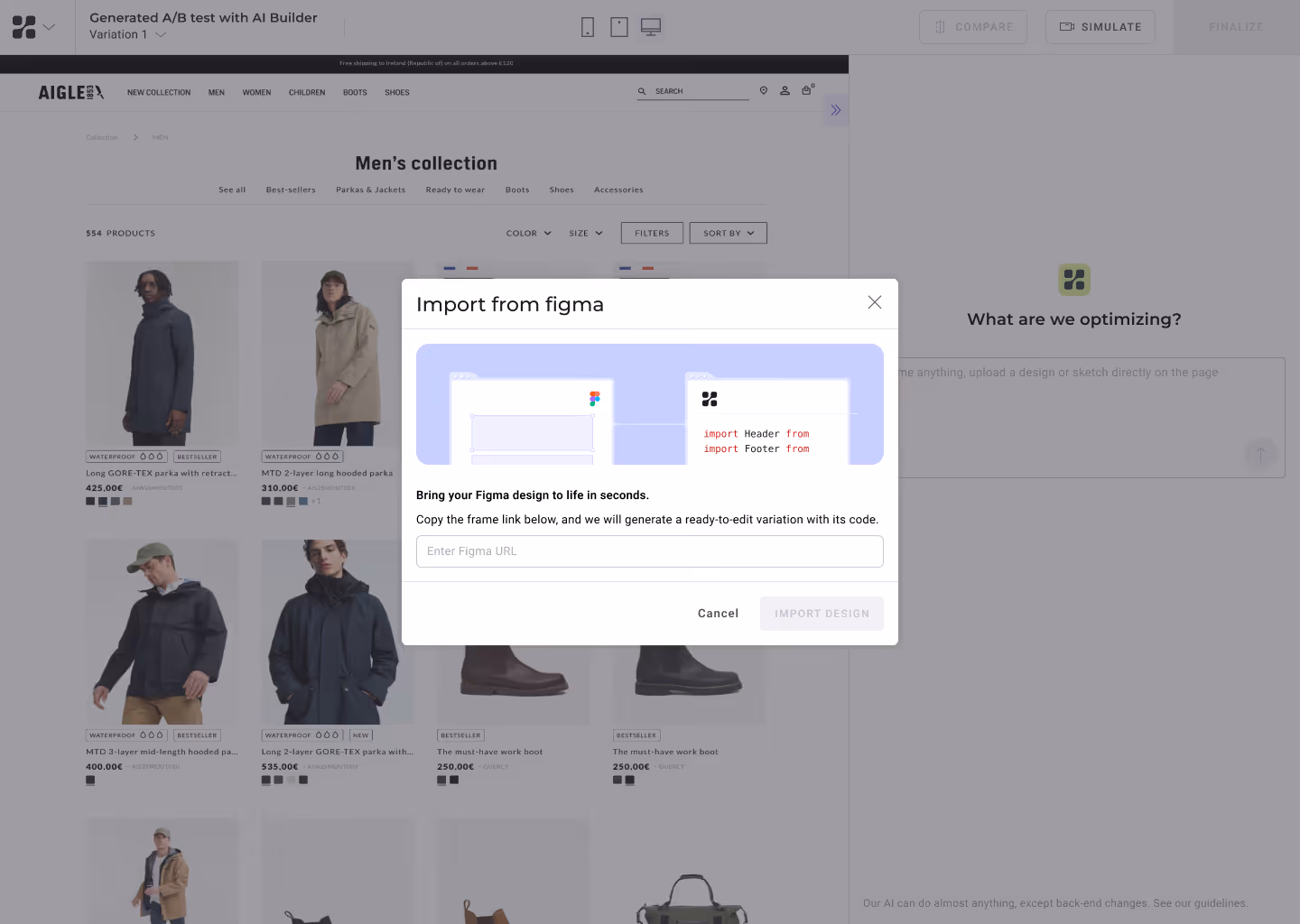Cancel the Figma import dialog
Screen dimensions: 1300x924
pos(718,614)
